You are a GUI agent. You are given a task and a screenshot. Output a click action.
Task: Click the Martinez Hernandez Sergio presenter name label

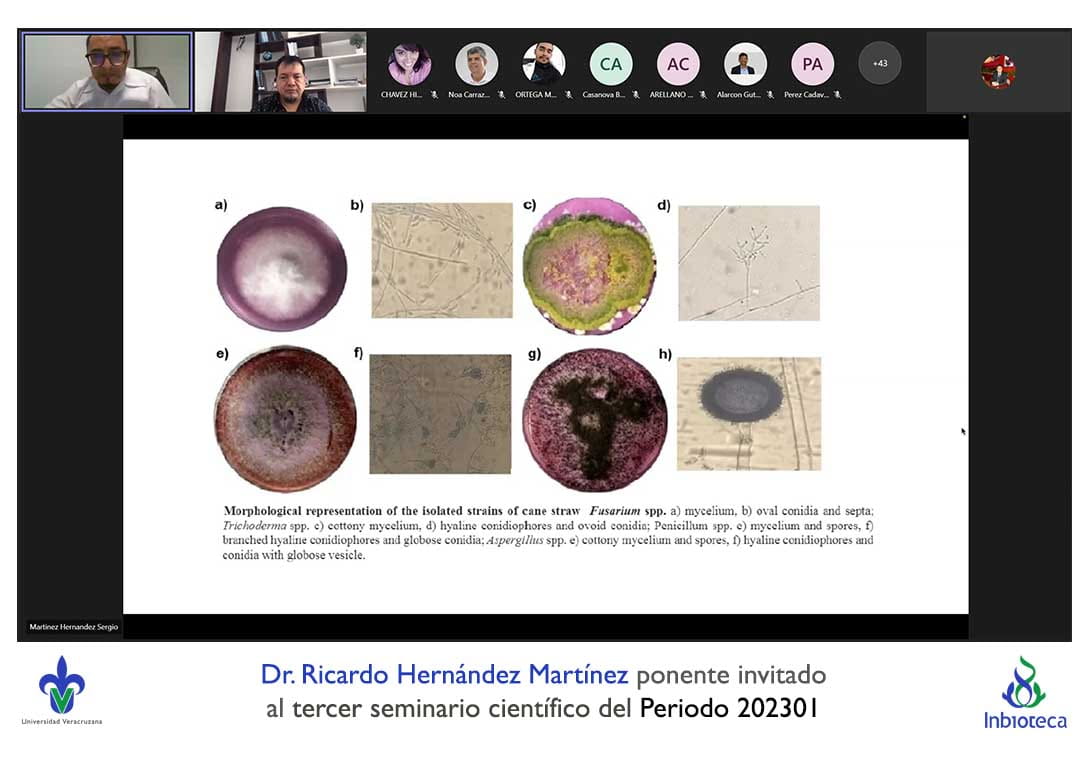pyautogui.click(x=74, y=627)
